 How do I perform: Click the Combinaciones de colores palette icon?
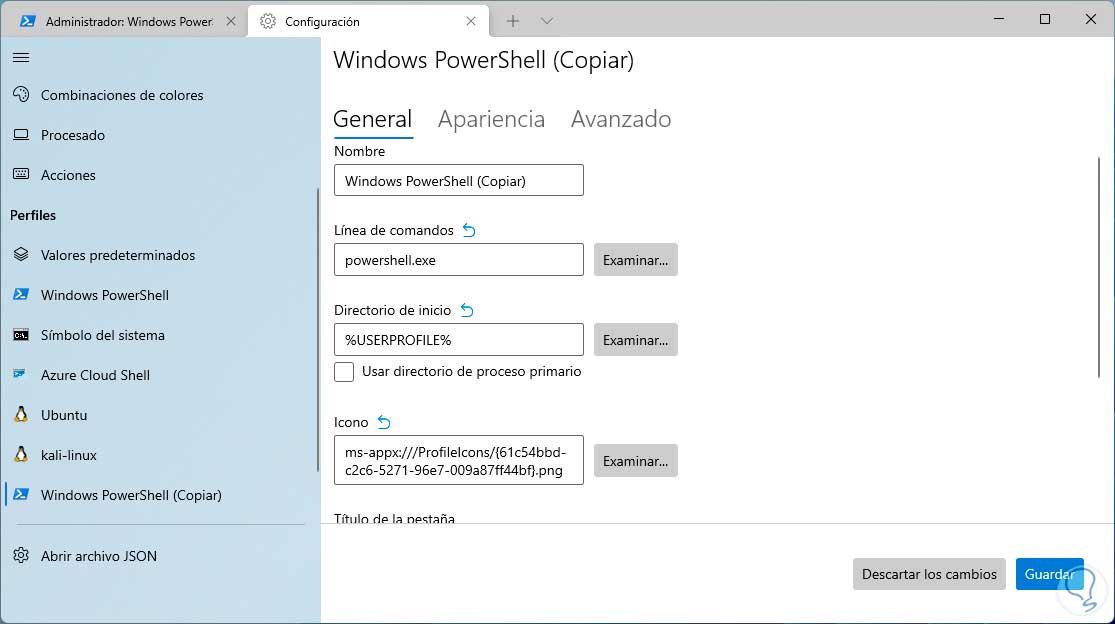point(21,95)
